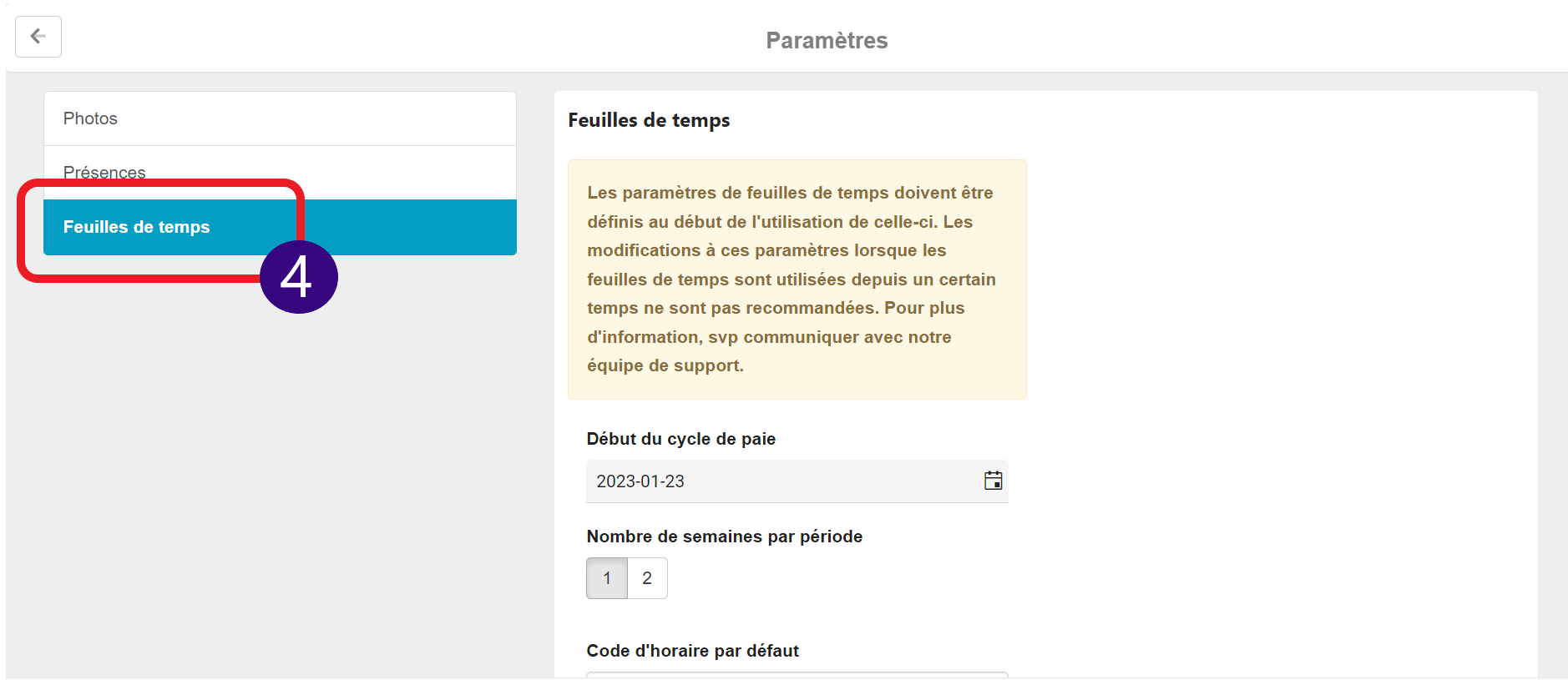Click the Paramètres page title
The image size is (1568, 680).
pos(827,40)
